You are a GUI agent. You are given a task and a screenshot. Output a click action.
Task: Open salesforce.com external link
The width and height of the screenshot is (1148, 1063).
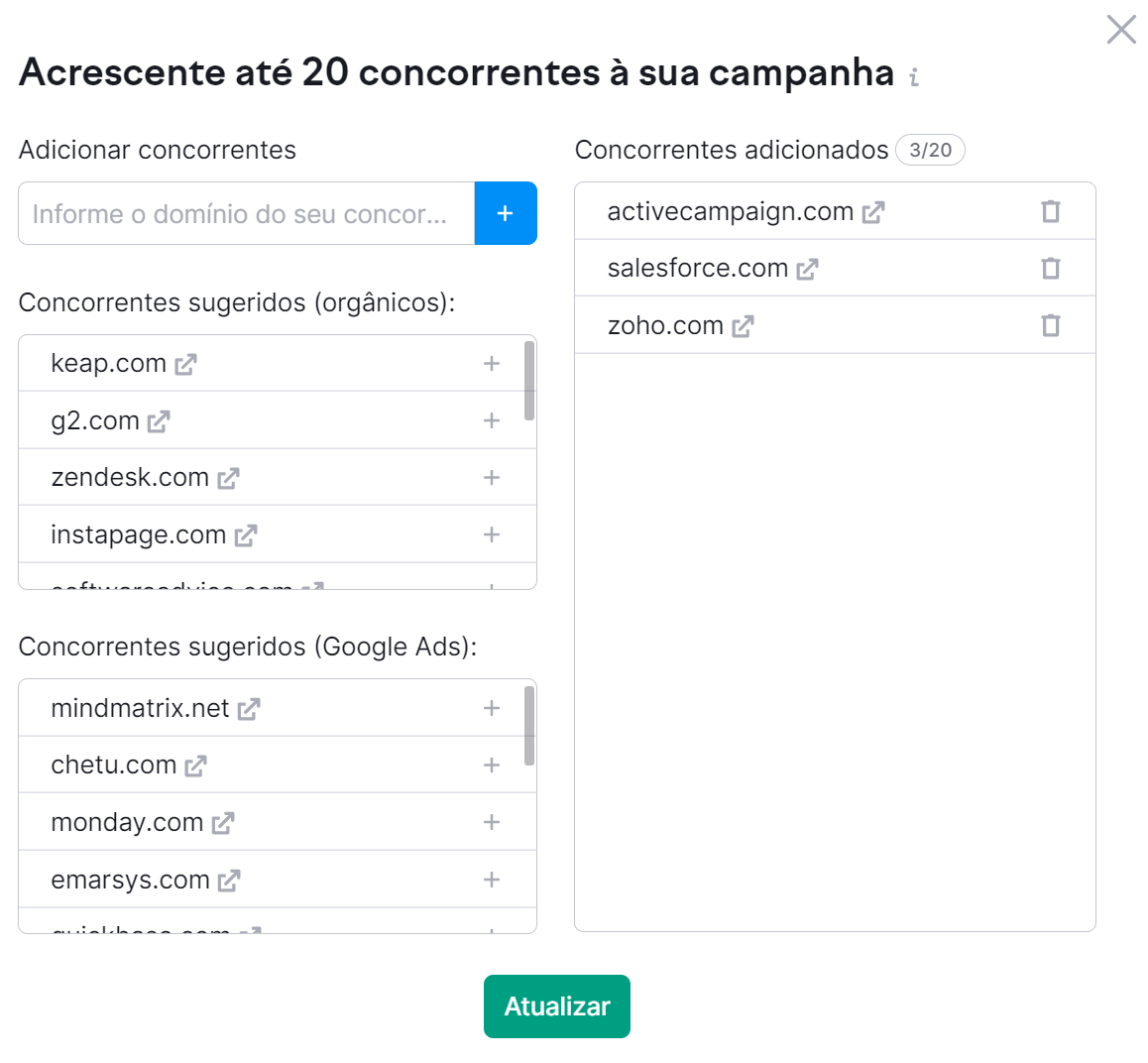pyautogui.click(x=808, y=268)
